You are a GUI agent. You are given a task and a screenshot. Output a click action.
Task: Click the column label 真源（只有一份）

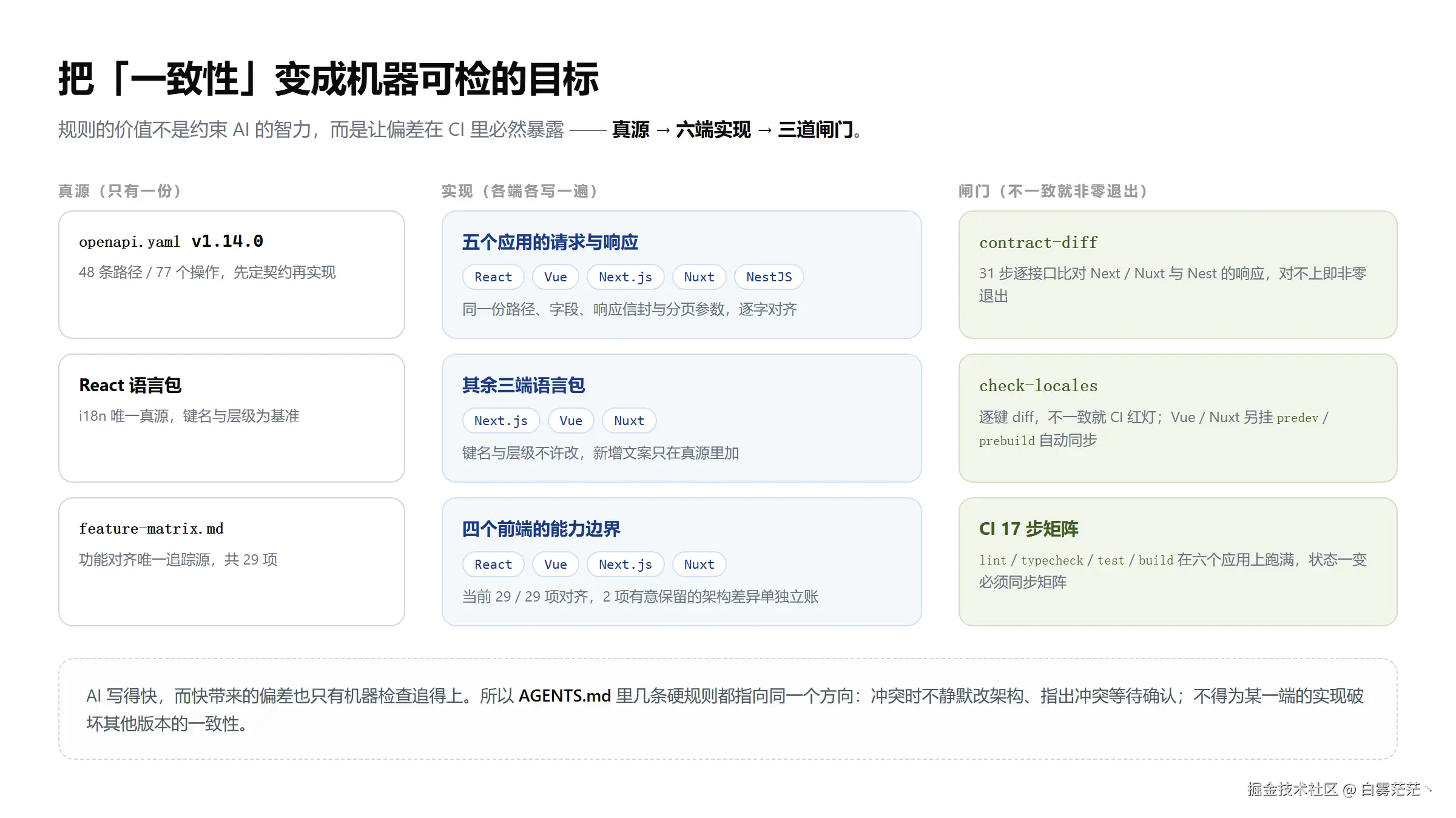click(x=120, y=191)
